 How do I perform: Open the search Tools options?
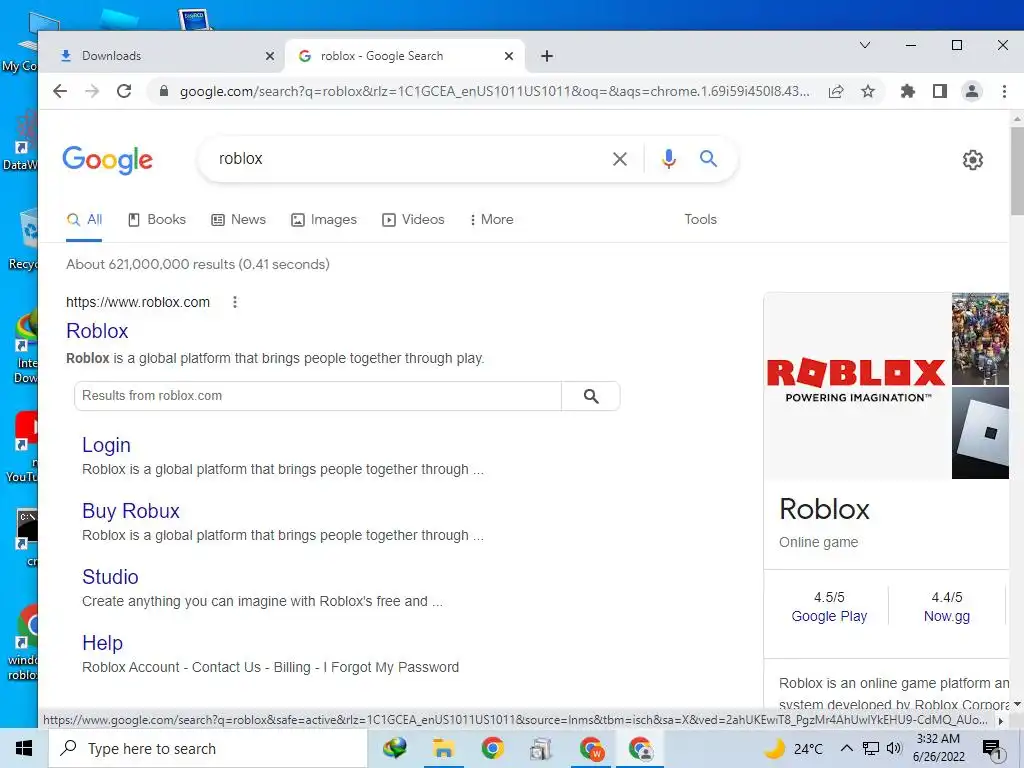(x=700, y=220)
